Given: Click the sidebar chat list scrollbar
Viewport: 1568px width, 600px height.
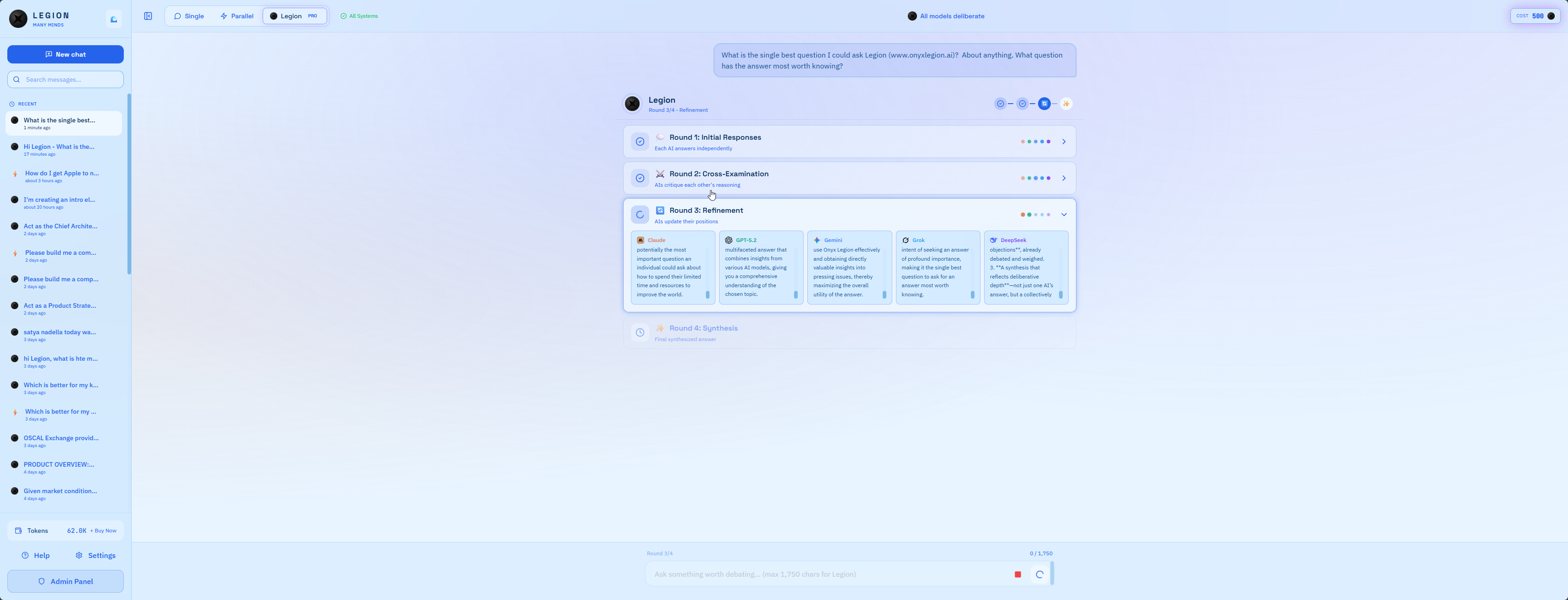Looking at the screenshot, I should (128, 183).
